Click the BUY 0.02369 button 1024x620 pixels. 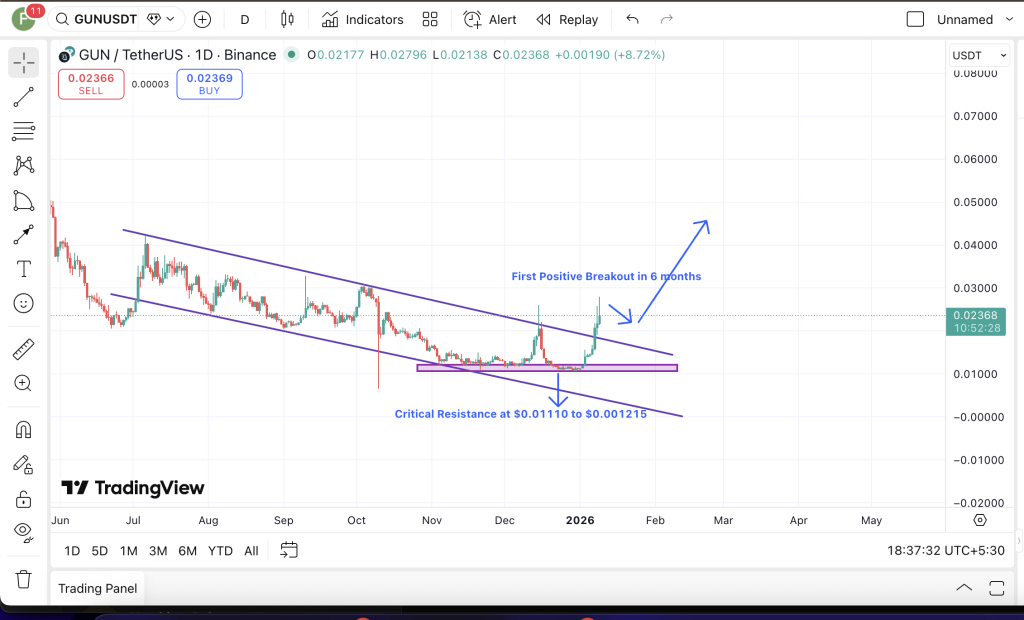click(x=209, y=84)
